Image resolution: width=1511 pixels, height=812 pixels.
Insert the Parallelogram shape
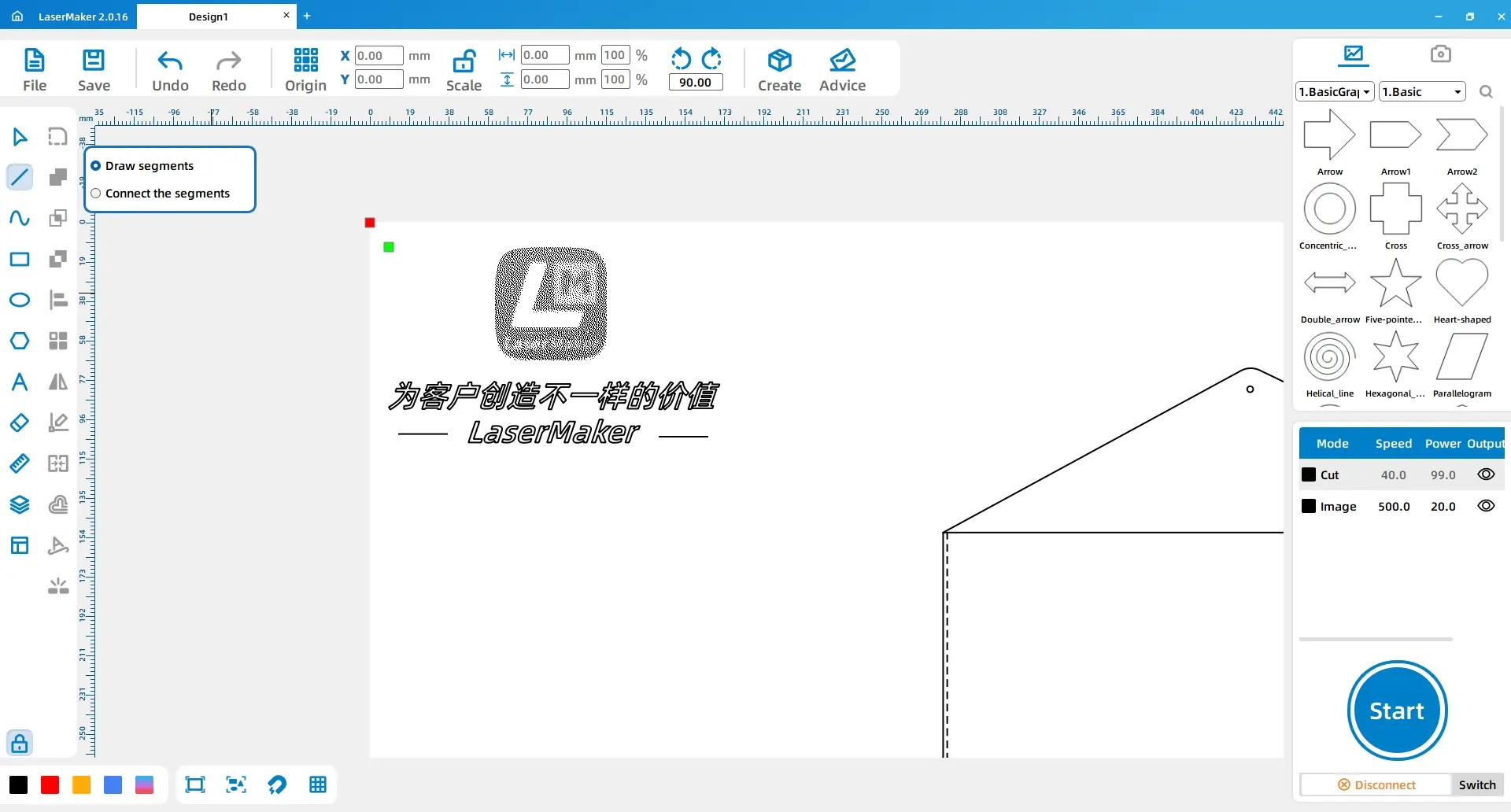point(1461,356)
